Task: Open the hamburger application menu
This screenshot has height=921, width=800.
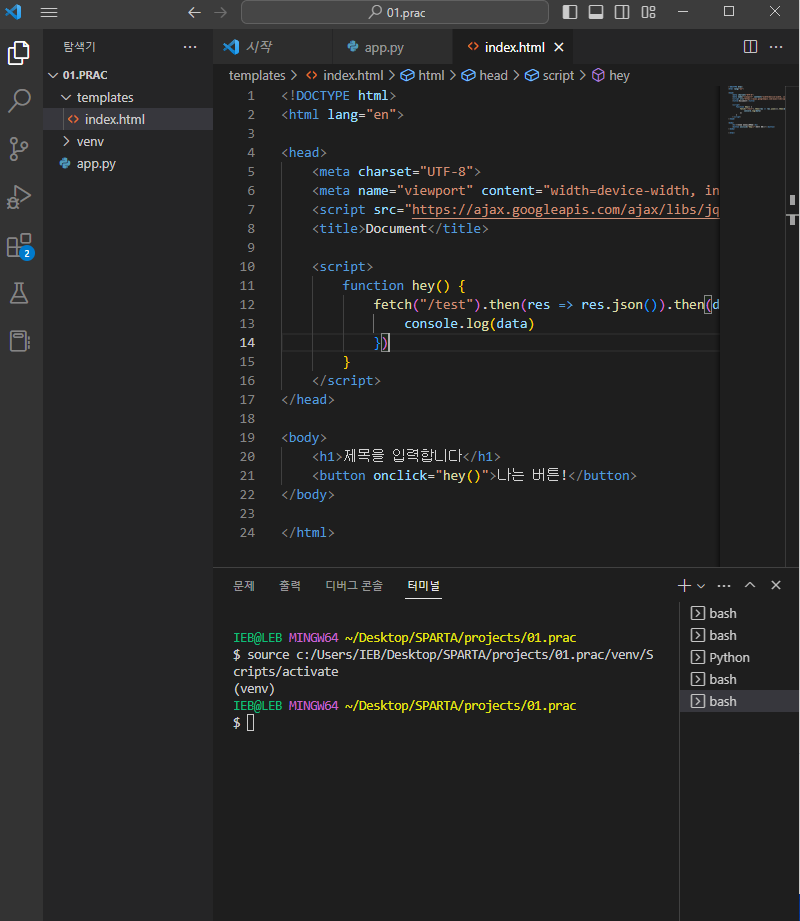Action: (x=49, y=12)
